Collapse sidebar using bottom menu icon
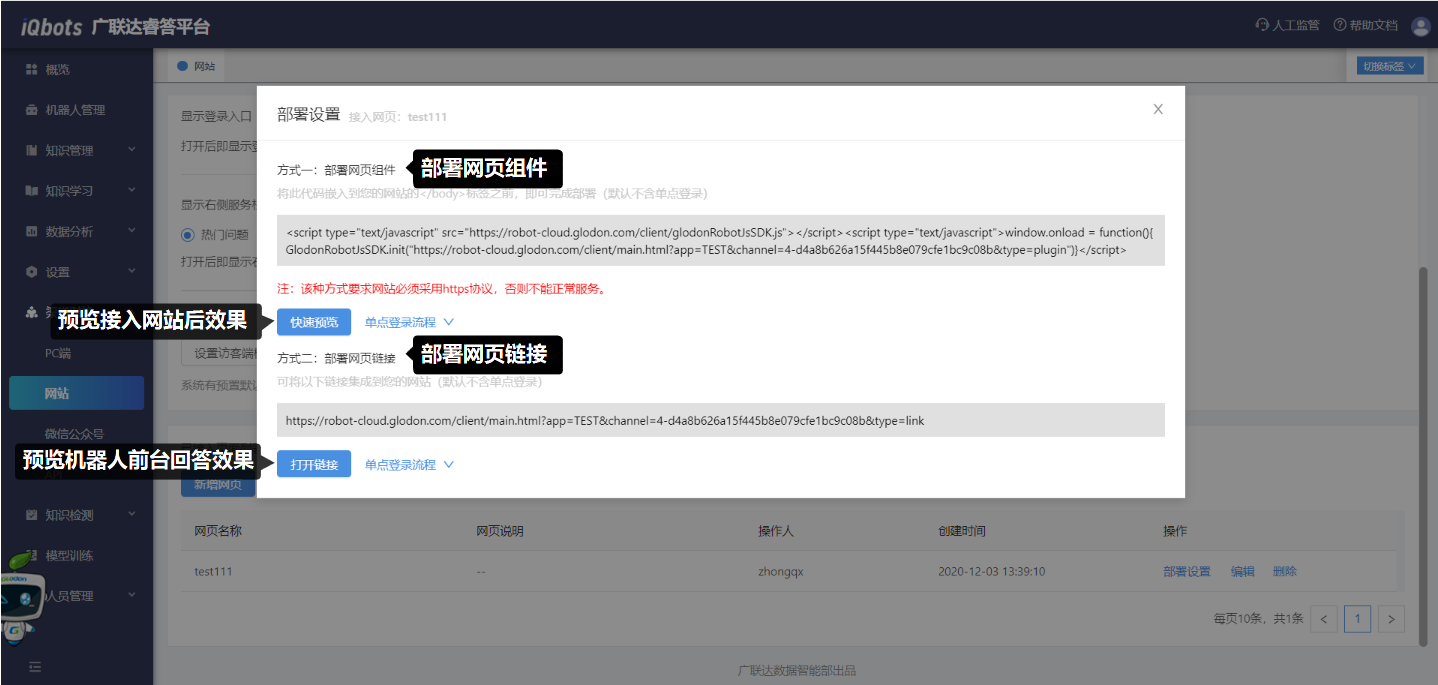Image resolution: width=1438 pixels, height=685 pixels. pyautogui.click(x=35, y=666)
